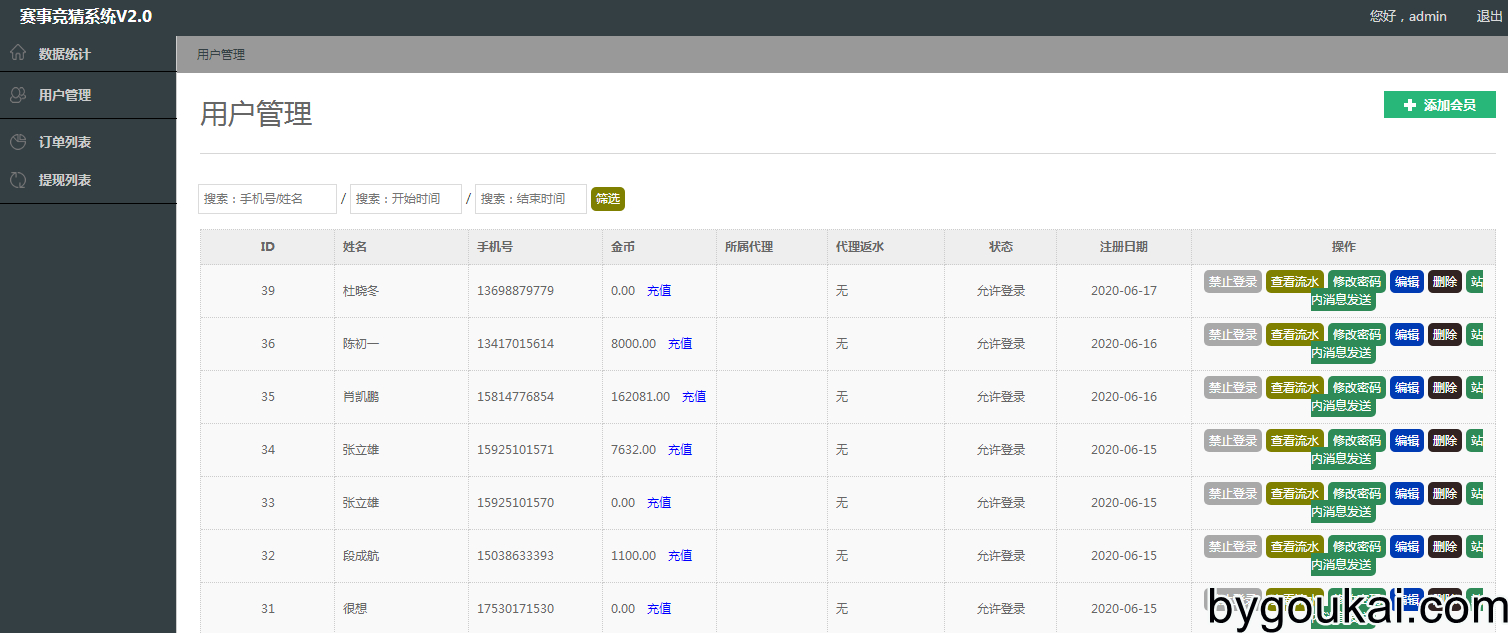Click the pie chart icon beside 订单列表

tap(17, 142)
